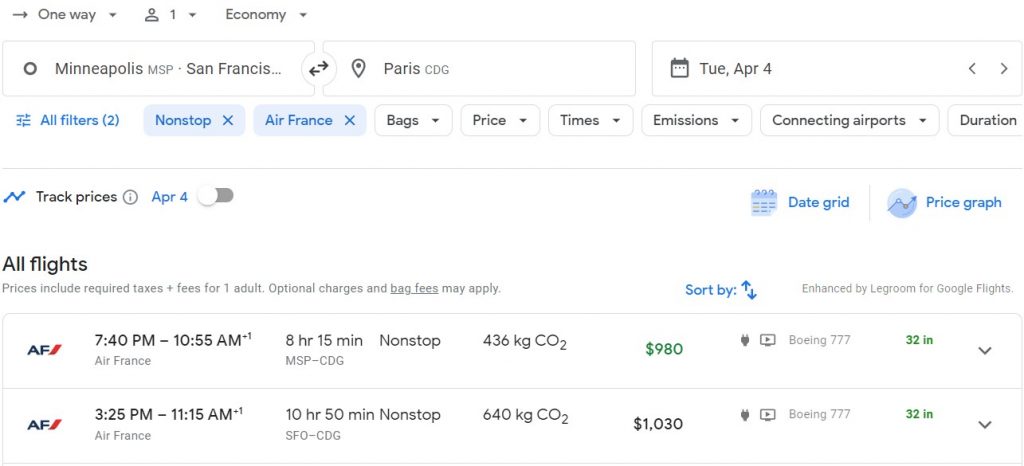This screenshot has width=1024, height=466.
Task: Remove the Nonstop filter chip
Action: (228, 120)
